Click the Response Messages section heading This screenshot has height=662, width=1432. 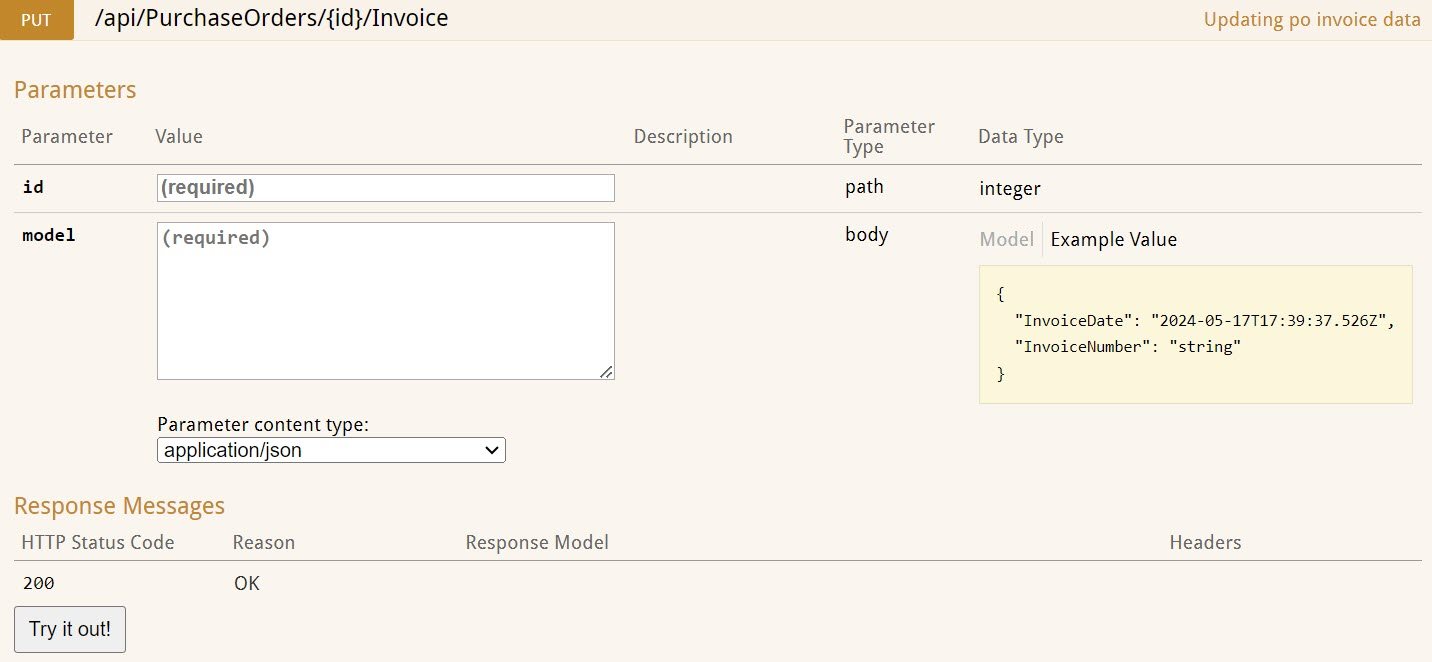tap(119, 506)
